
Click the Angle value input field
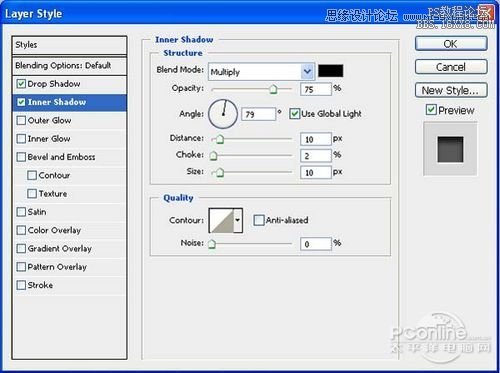click(258, 114)
